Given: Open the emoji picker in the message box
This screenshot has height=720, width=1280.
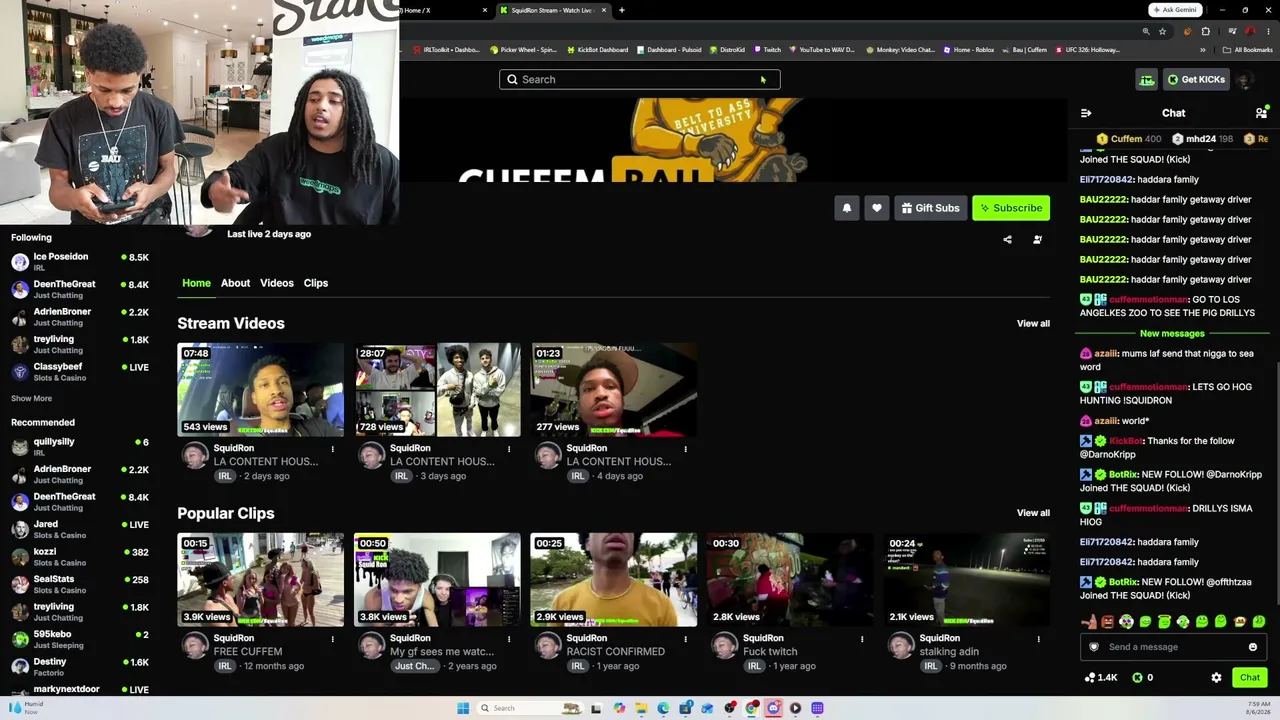Looking at the screenshot, I should click(x=1253, y=647).
